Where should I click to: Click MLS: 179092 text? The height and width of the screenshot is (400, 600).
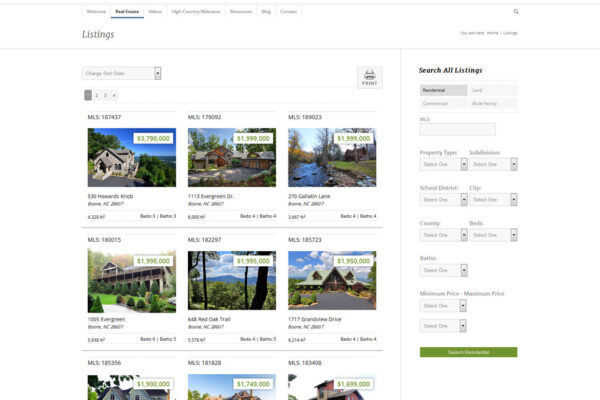[204, 117]
